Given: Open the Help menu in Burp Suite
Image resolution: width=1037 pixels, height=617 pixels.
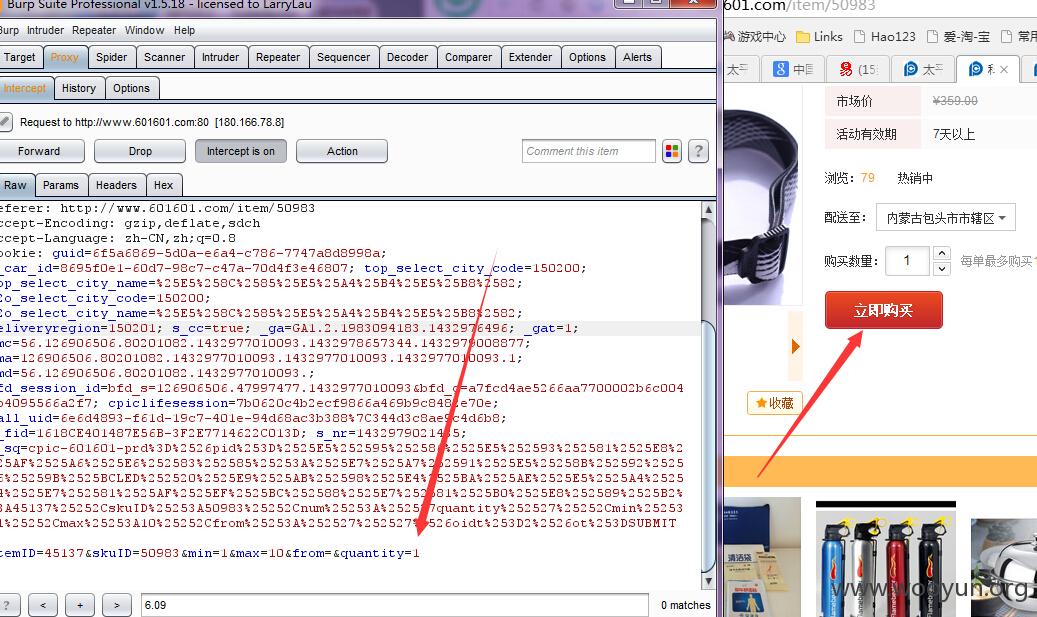Looking at the screenshot, I should (x=185, y=30).
